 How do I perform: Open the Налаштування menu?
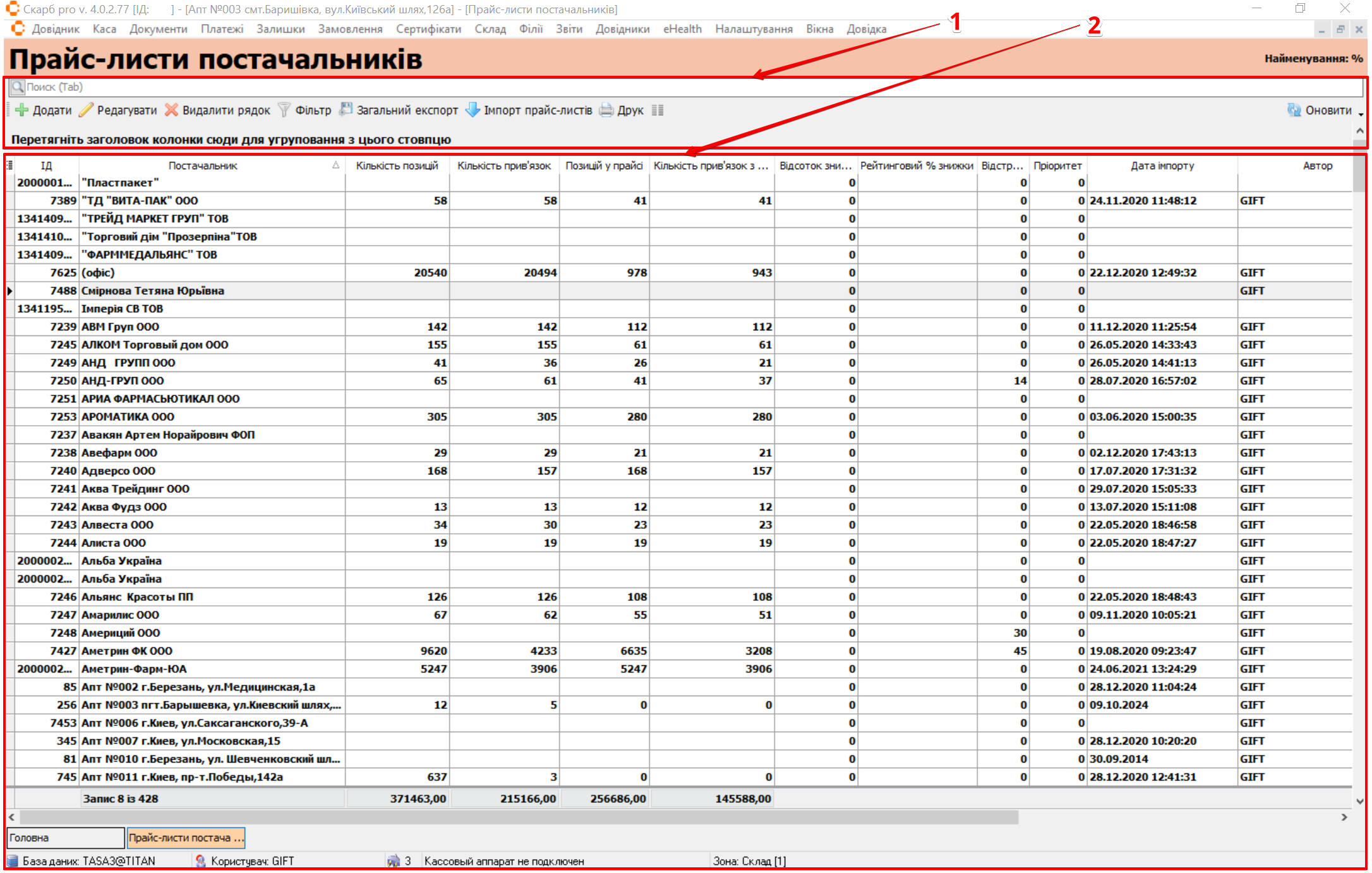(x=754, y=29)
